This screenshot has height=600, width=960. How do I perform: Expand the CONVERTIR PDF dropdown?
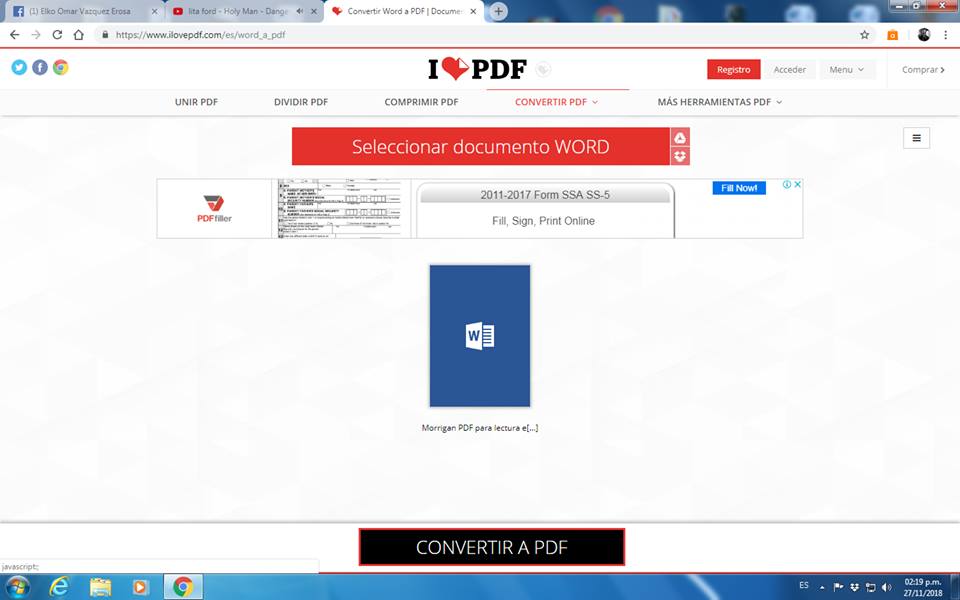pyautogui.click(x=556, y=102)
